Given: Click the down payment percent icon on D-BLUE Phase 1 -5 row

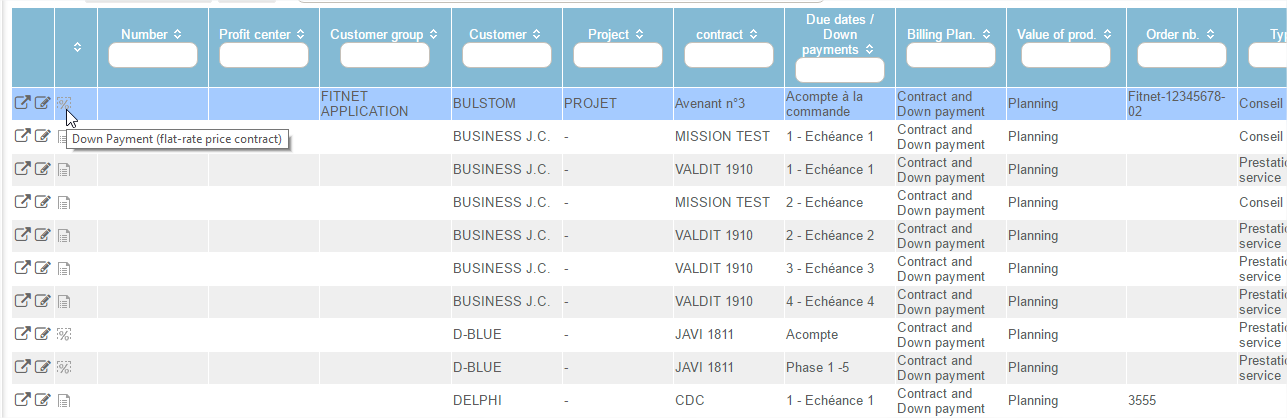Looking at the screenshot, I should tap(64, 367).
